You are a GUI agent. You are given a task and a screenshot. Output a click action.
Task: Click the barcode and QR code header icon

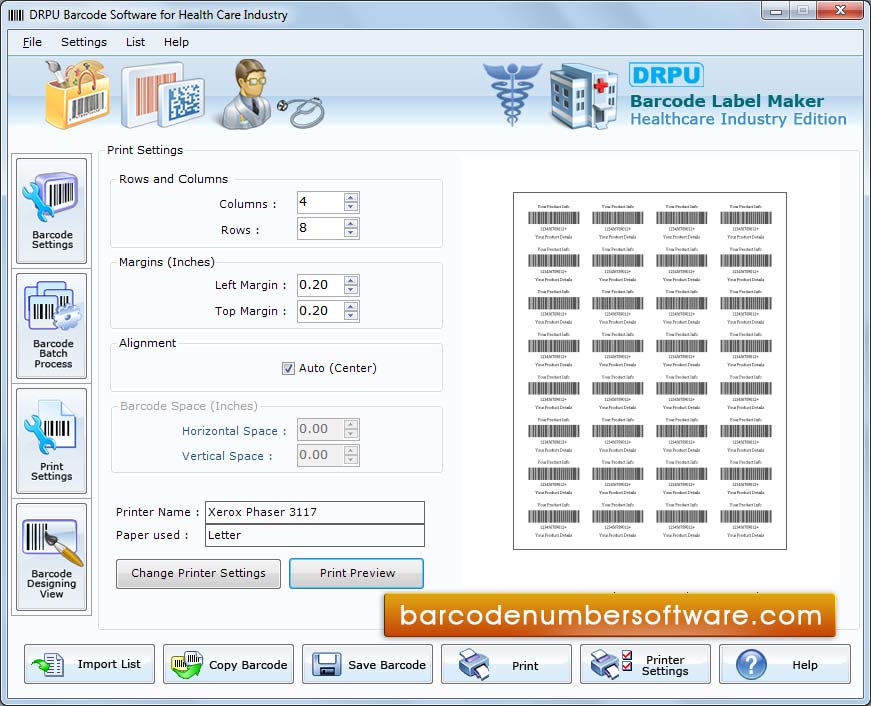pos(163,95)
